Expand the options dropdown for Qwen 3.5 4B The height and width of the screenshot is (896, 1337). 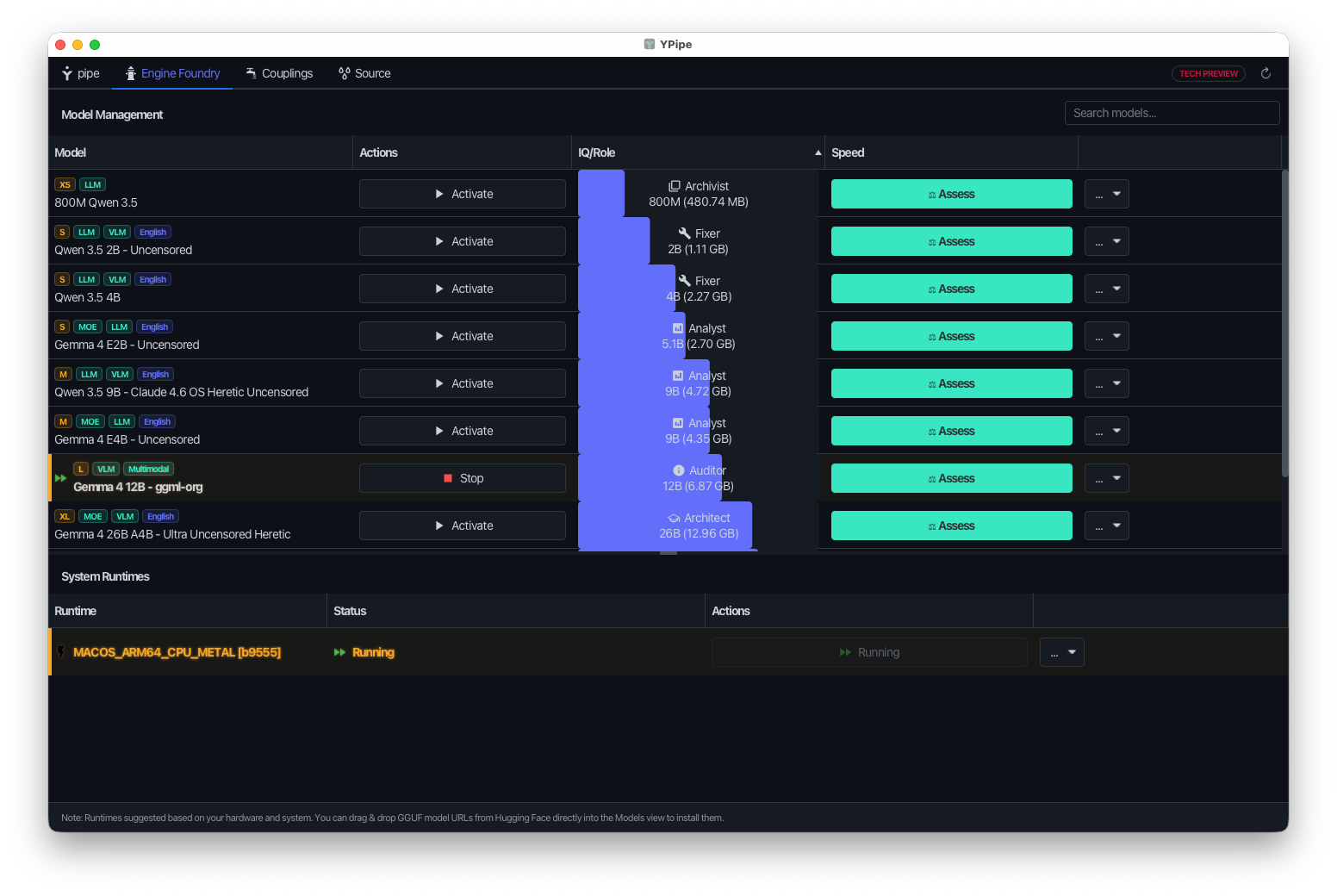1107,289
